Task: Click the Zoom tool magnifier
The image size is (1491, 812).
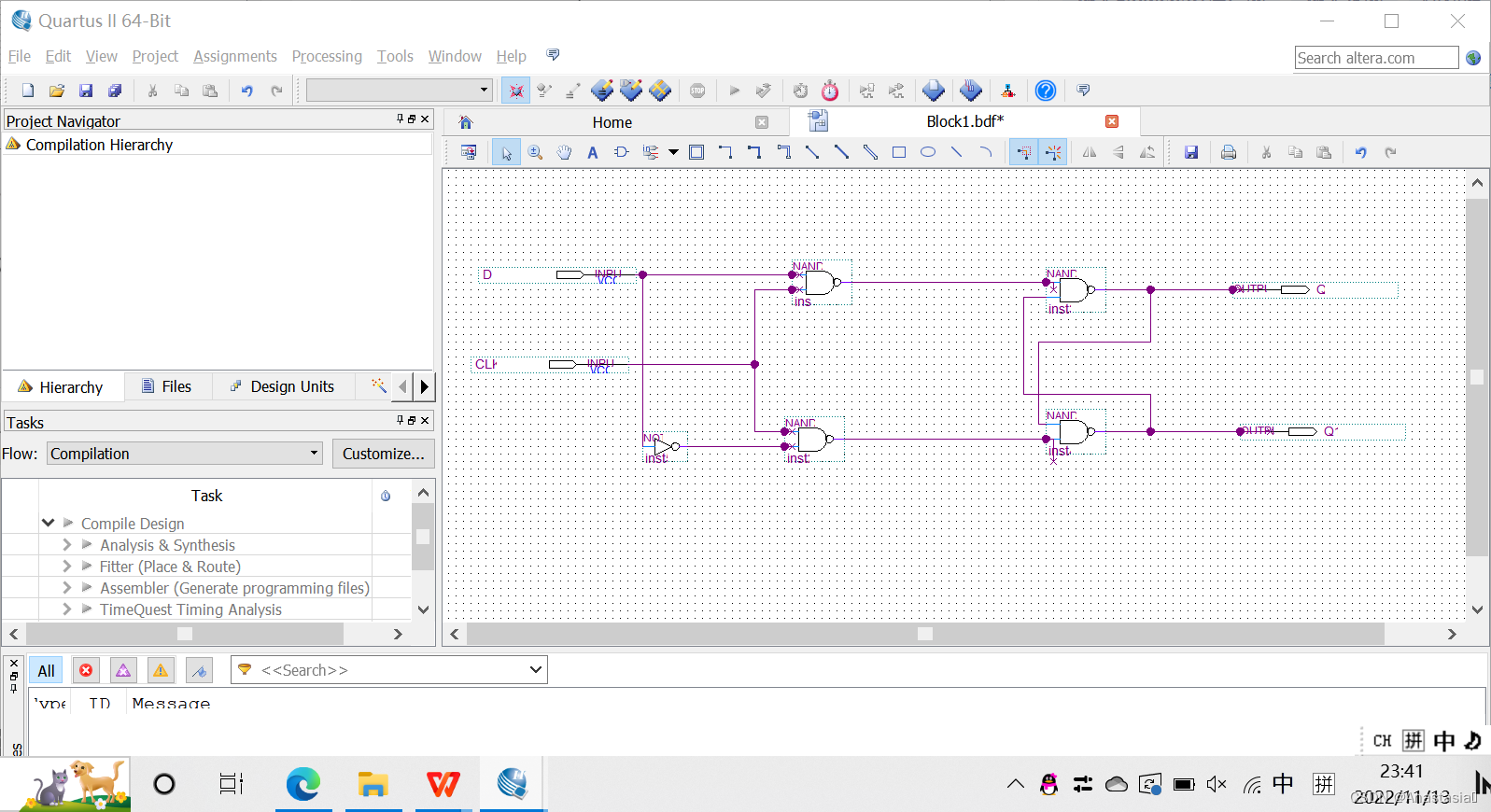Action: pos(535,152)
